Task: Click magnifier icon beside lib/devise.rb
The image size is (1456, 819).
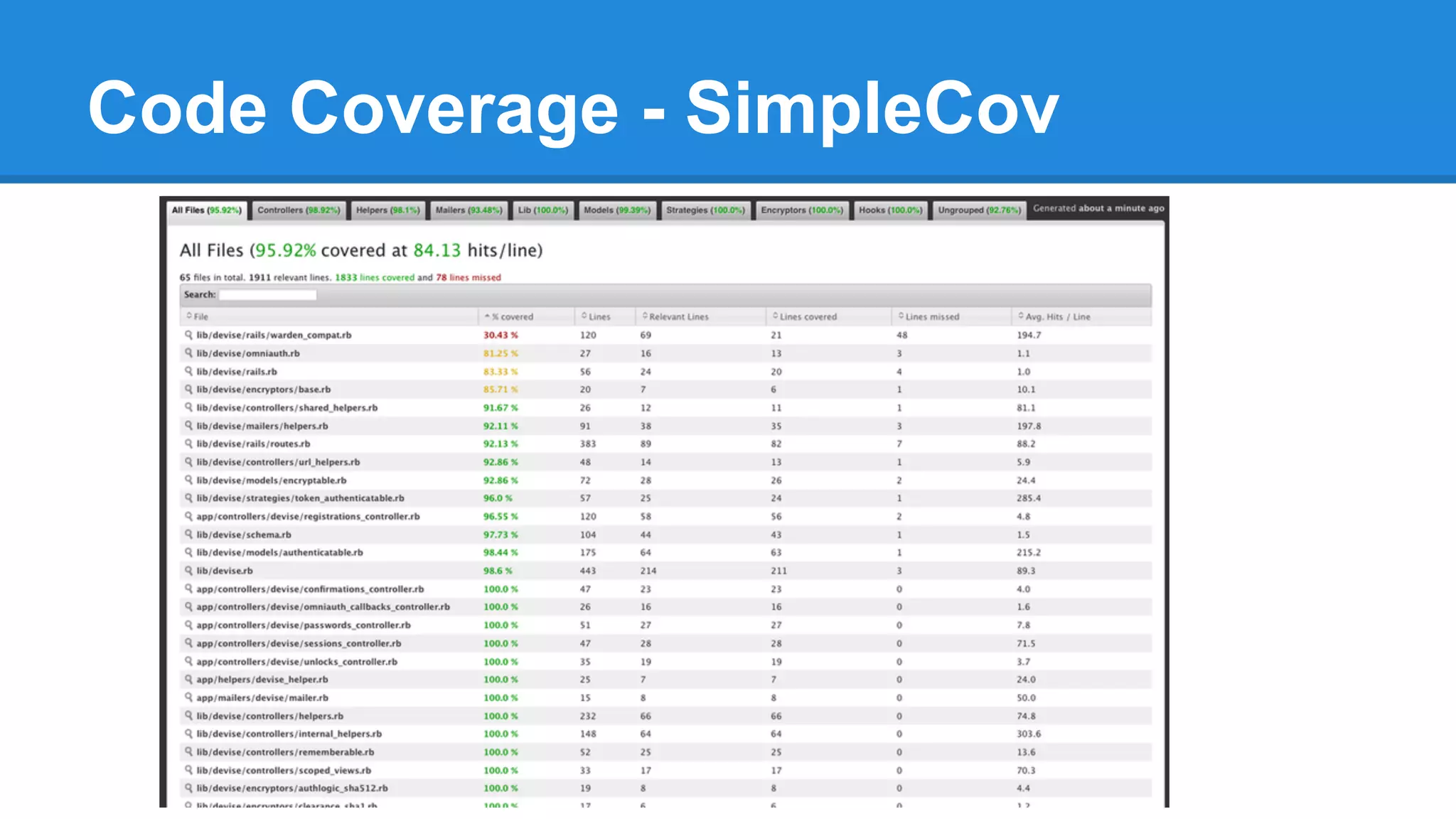Action: pyautogui.click(x=188, y=570)
